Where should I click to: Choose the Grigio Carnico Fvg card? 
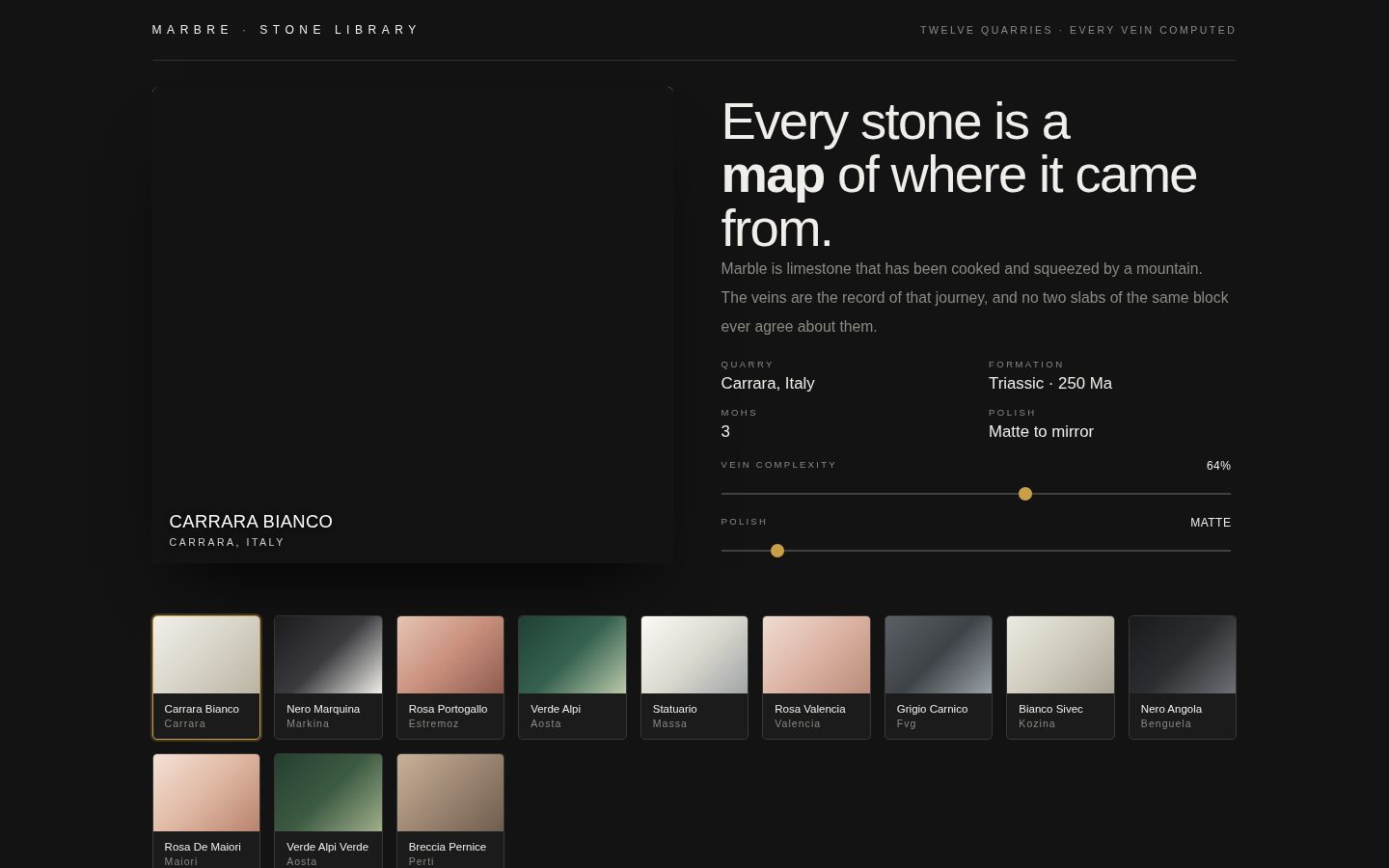click(939, 677)
